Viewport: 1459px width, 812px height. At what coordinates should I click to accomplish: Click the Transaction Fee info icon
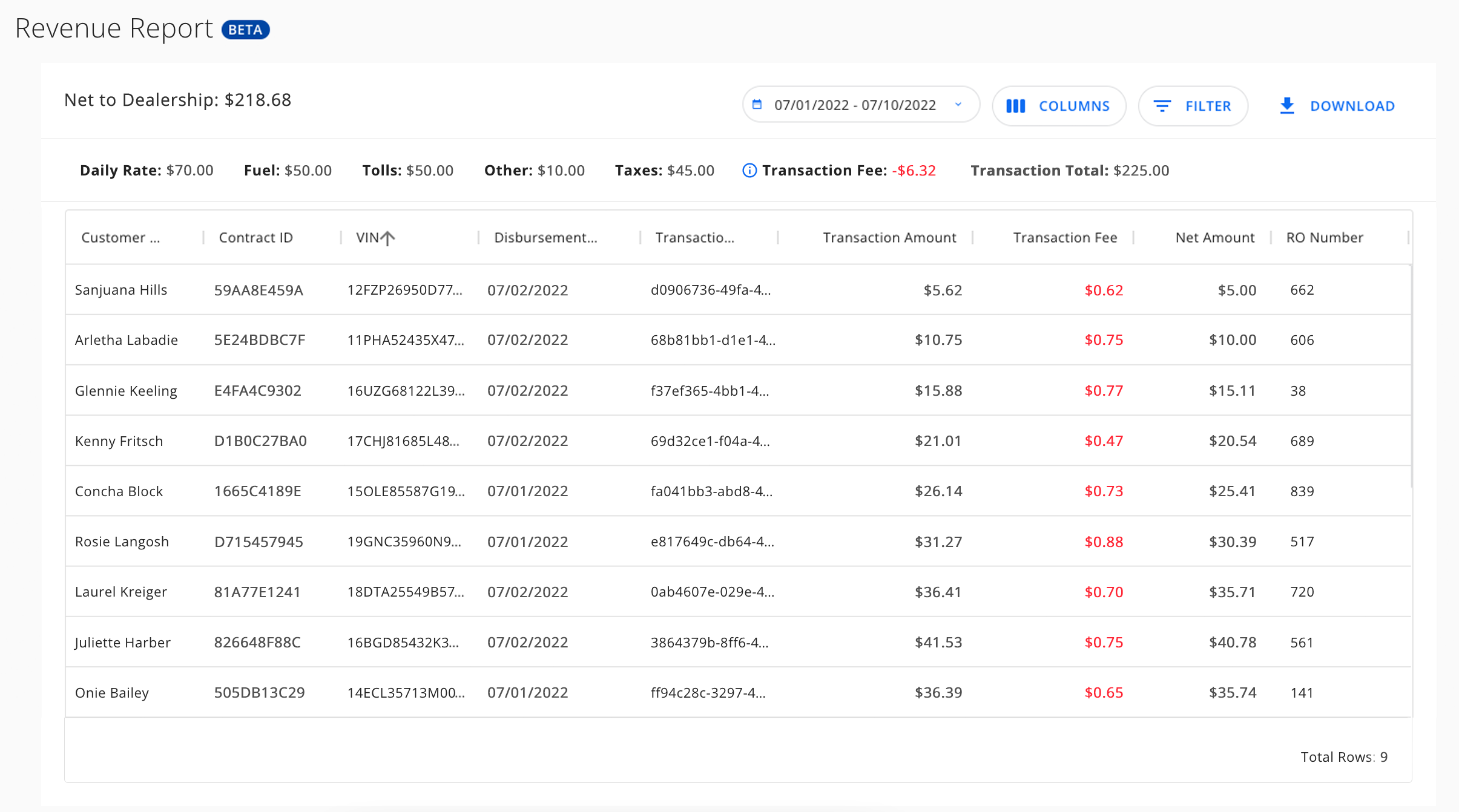point(749,171)
